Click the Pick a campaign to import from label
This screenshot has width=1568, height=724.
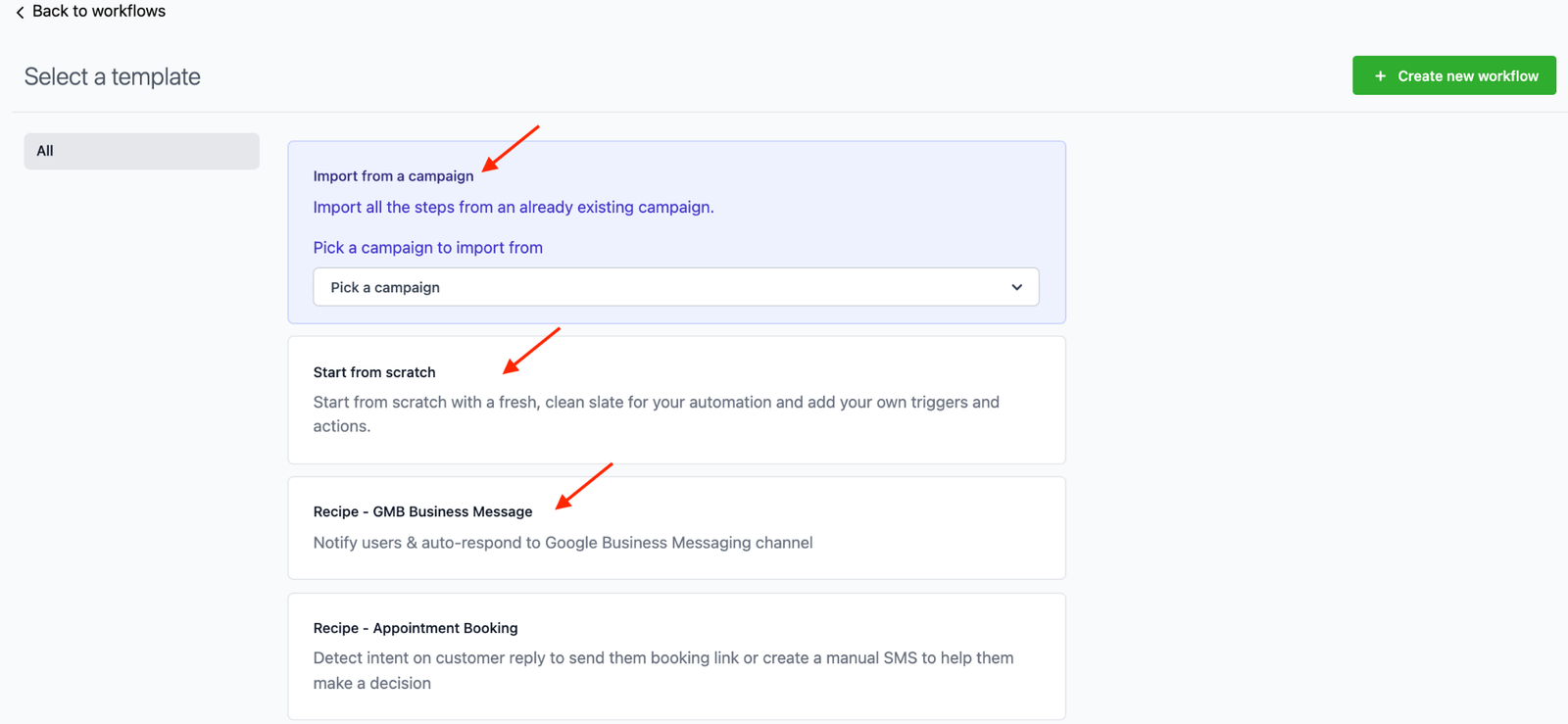427,248
